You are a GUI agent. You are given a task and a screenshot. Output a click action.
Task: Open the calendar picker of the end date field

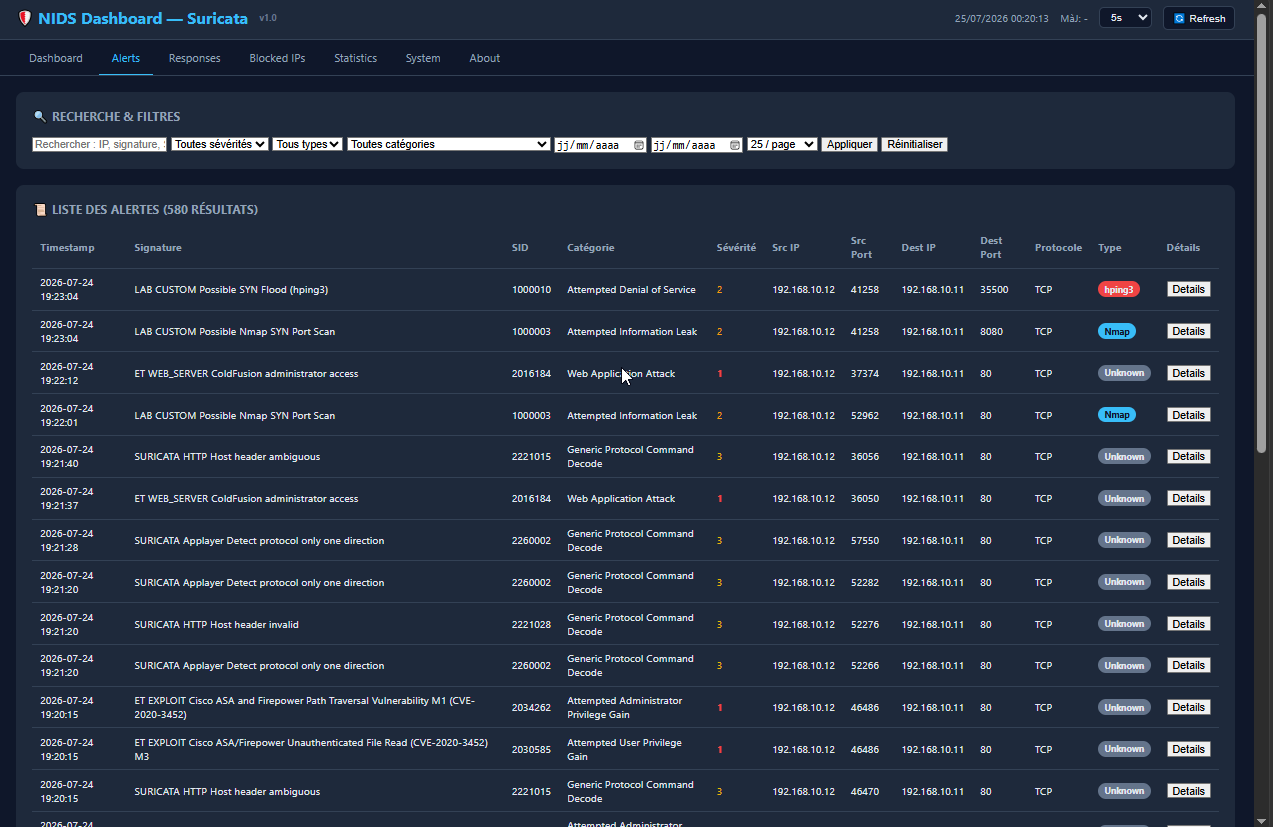coord(735,145)
